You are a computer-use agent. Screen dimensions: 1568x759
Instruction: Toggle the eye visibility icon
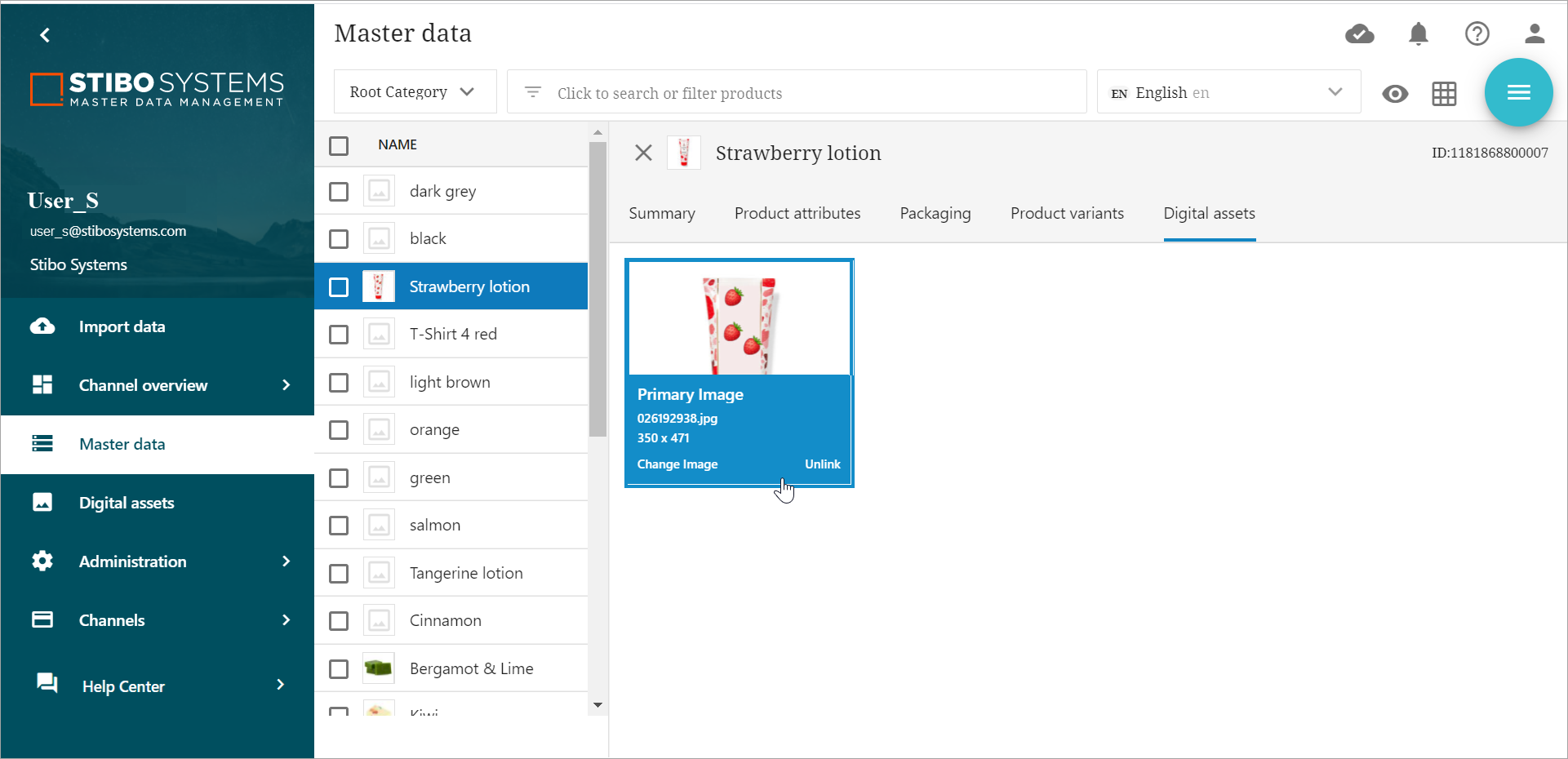click(x=1395, y=94)
